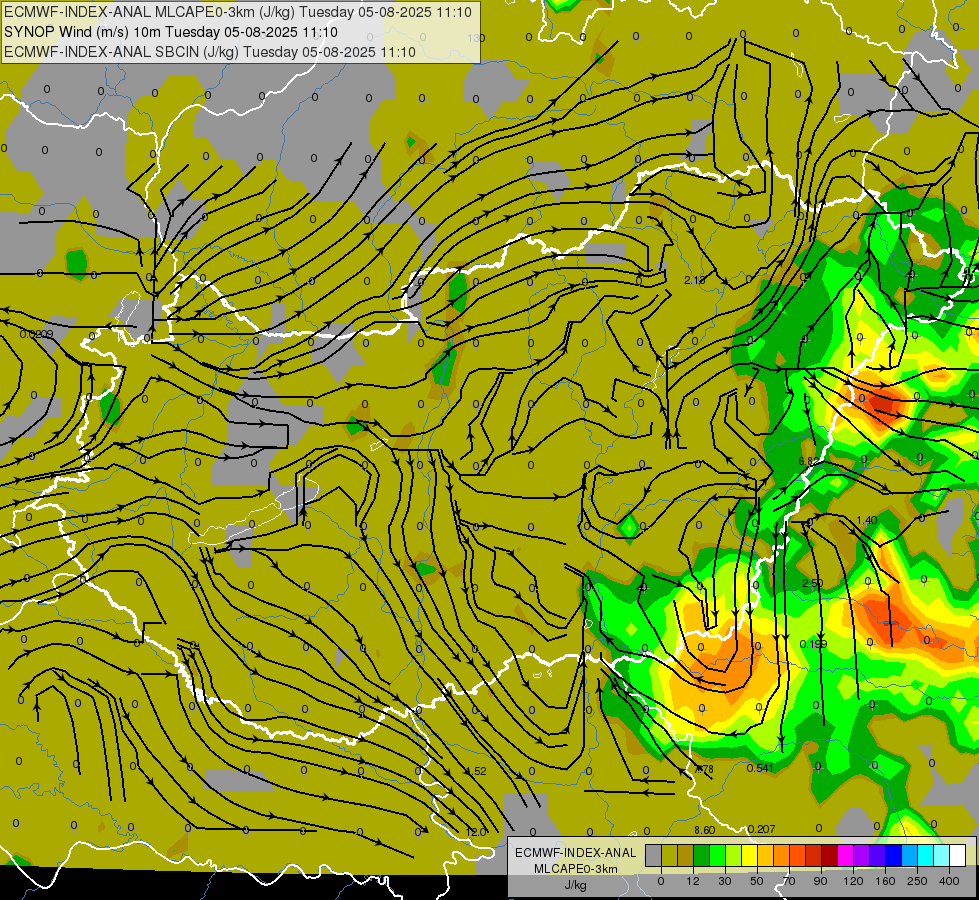
Task: Click the purple legend swatch
Action: point(862,856)
